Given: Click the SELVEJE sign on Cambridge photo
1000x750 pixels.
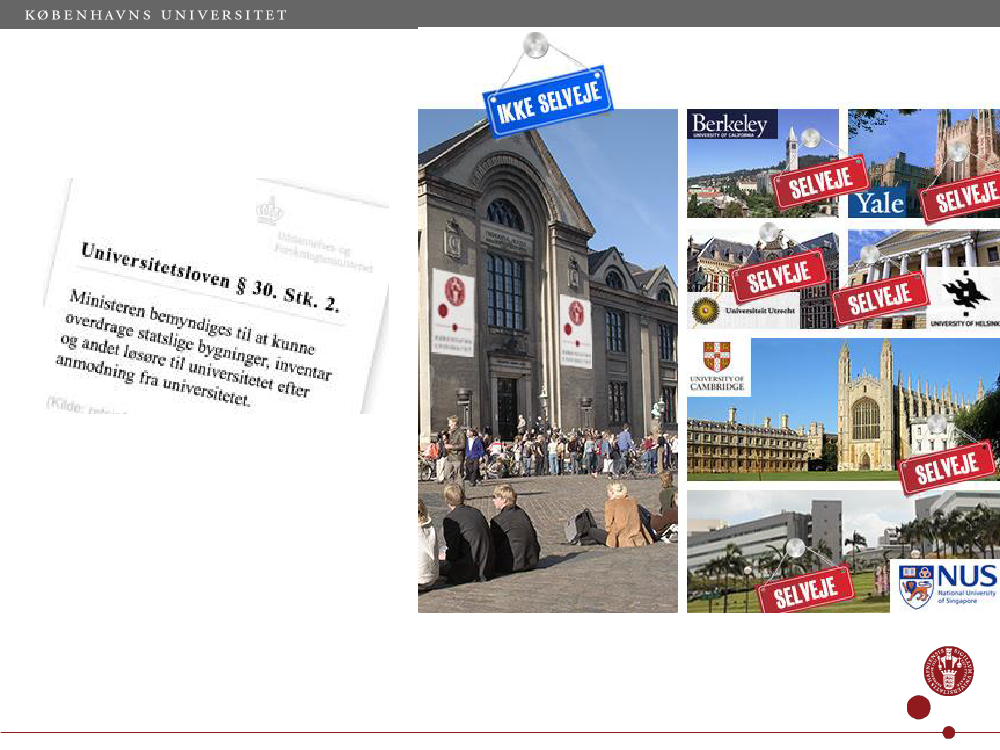Looking at the screenshot, I should [x=947, y=467].
